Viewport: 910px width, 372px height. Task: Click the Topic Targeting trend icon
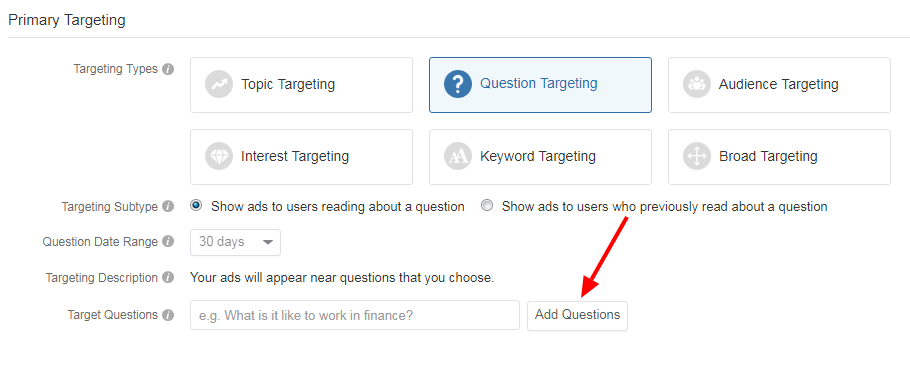click(x=219, y=85)
